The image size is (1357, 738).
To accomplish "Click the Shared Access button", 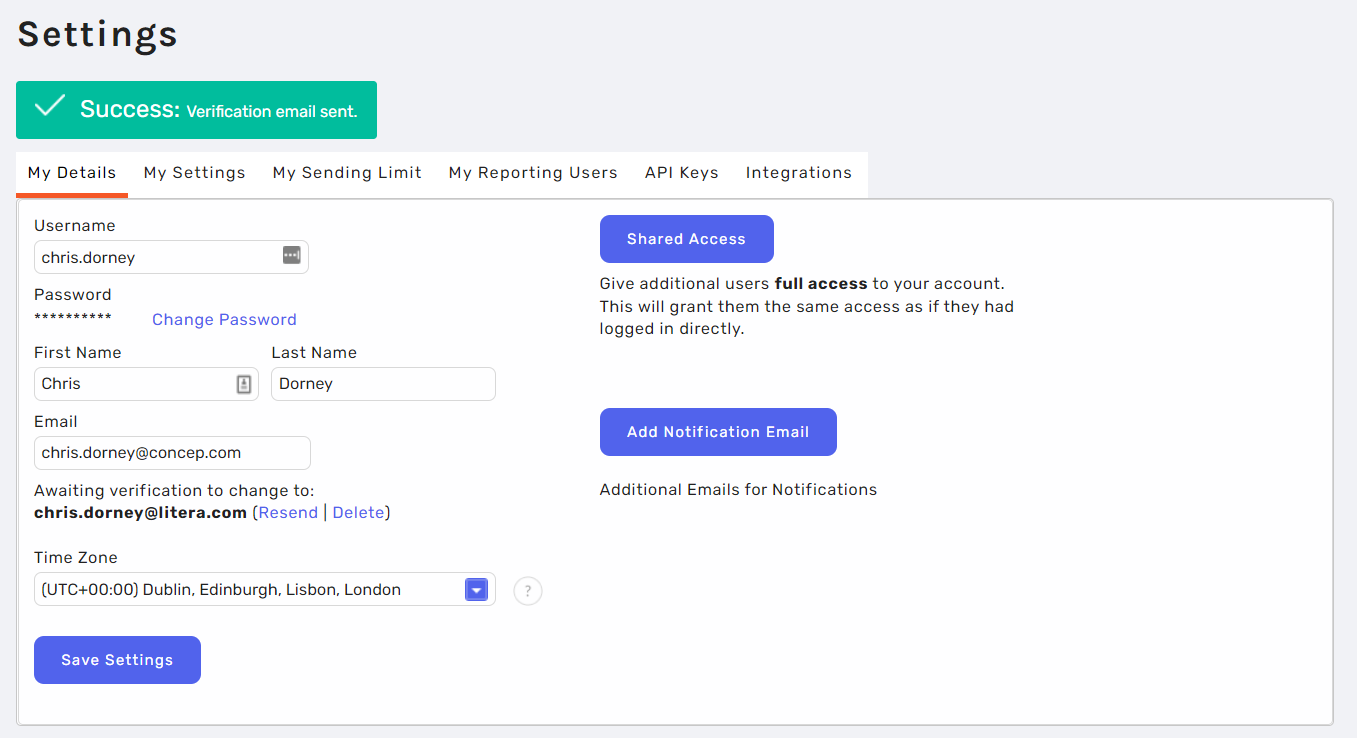I will pyautogui.click(x=687, y=239).
